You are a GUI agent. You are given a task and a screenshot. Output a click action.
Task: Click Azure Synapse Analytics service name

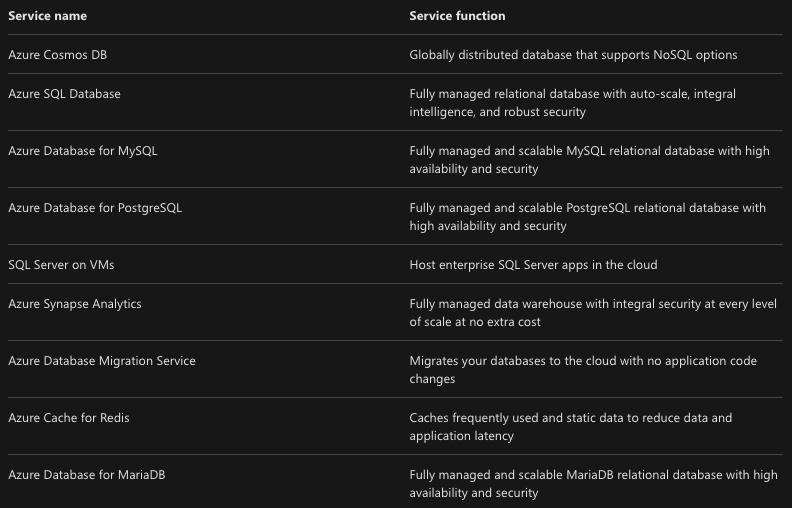pos(75,304)
